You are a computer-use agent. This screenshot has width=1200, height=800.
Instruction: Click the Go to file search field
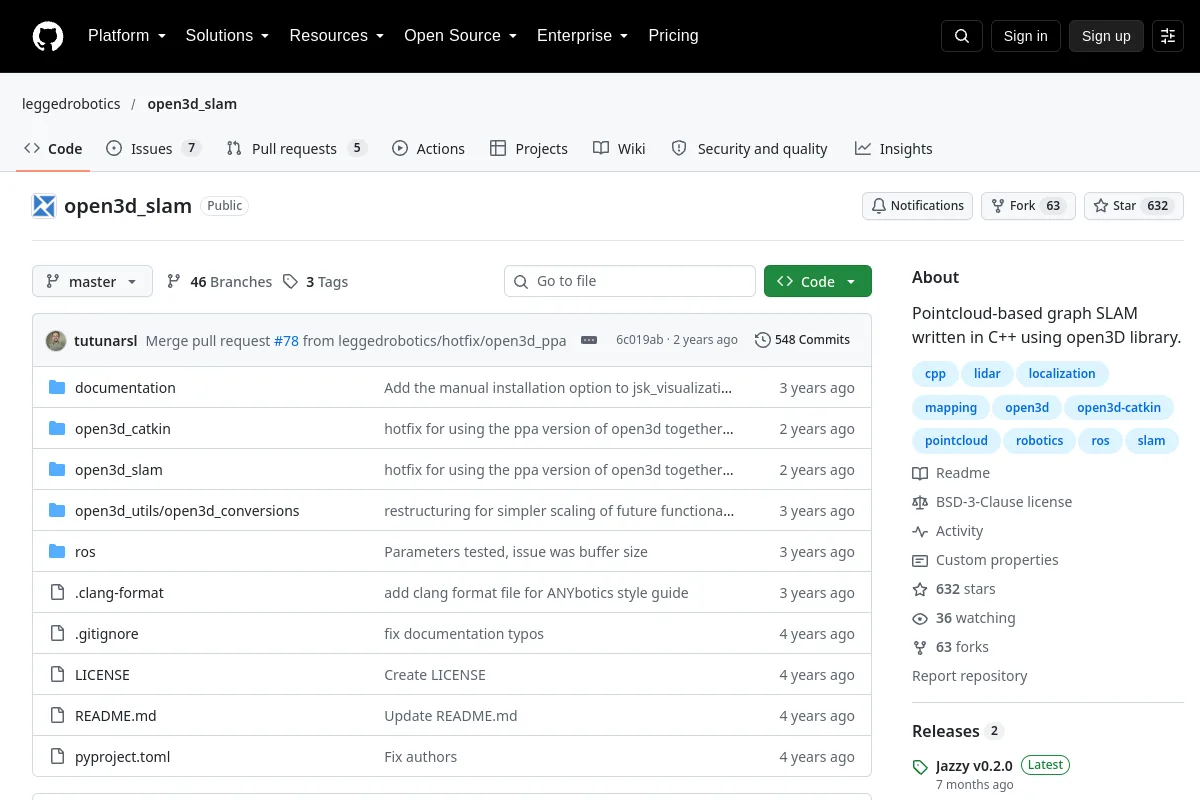tap(630, 282)
